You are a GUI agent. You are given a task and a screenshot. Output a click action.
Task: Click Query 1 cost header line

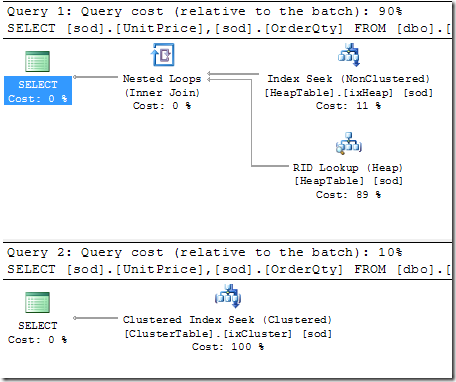[205, 11]
